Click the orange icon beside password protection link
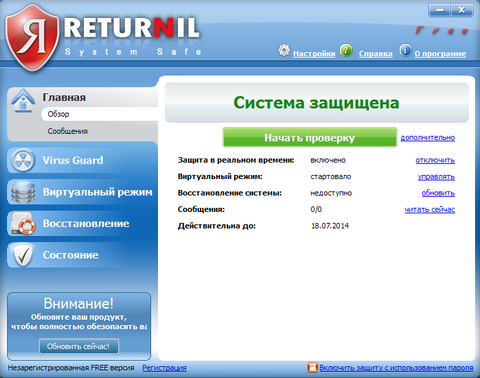The height and width of the screenshot is (378, 480). [x=313, y=367]
